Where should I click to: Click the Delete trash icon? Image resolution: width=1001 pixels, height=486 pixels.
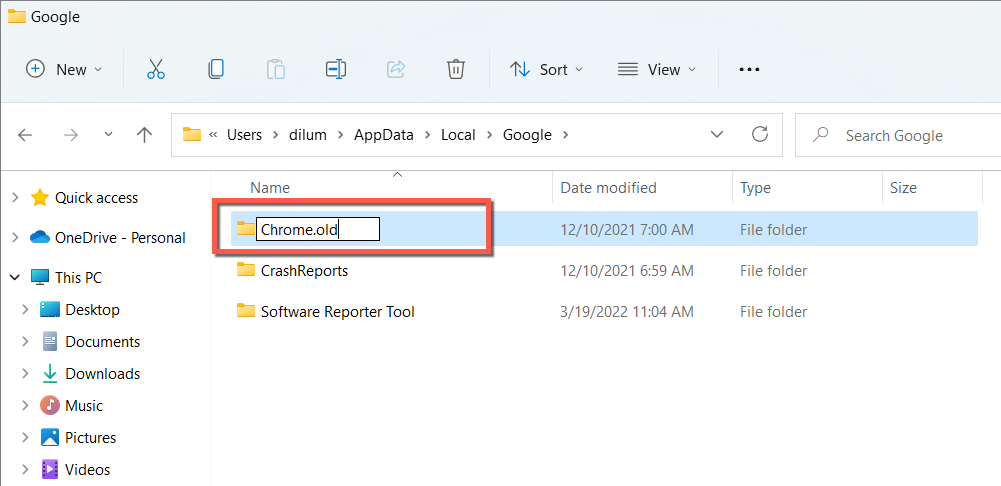tap(455, 69)
